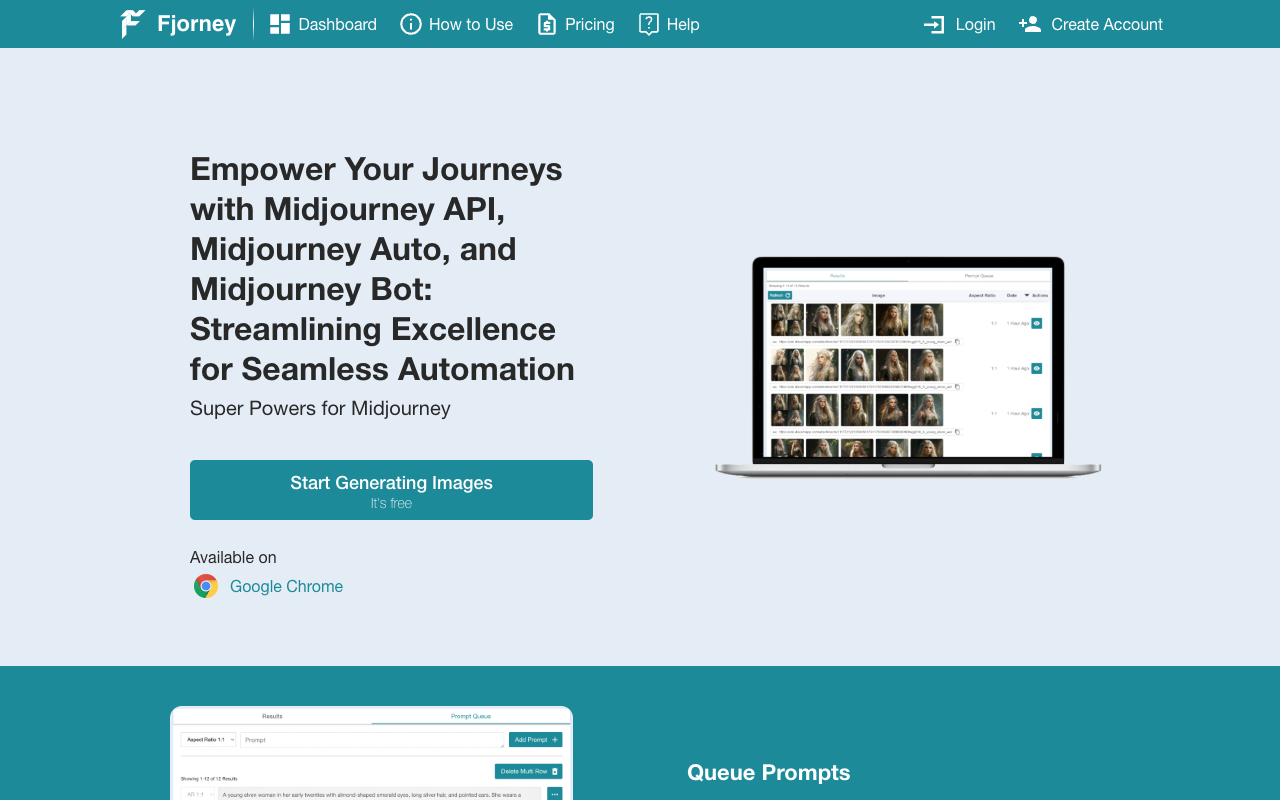Screen dimensions: 1280x800
Task: Click the Prompt Queue screenshot preview image
Action: click(371, 753)
